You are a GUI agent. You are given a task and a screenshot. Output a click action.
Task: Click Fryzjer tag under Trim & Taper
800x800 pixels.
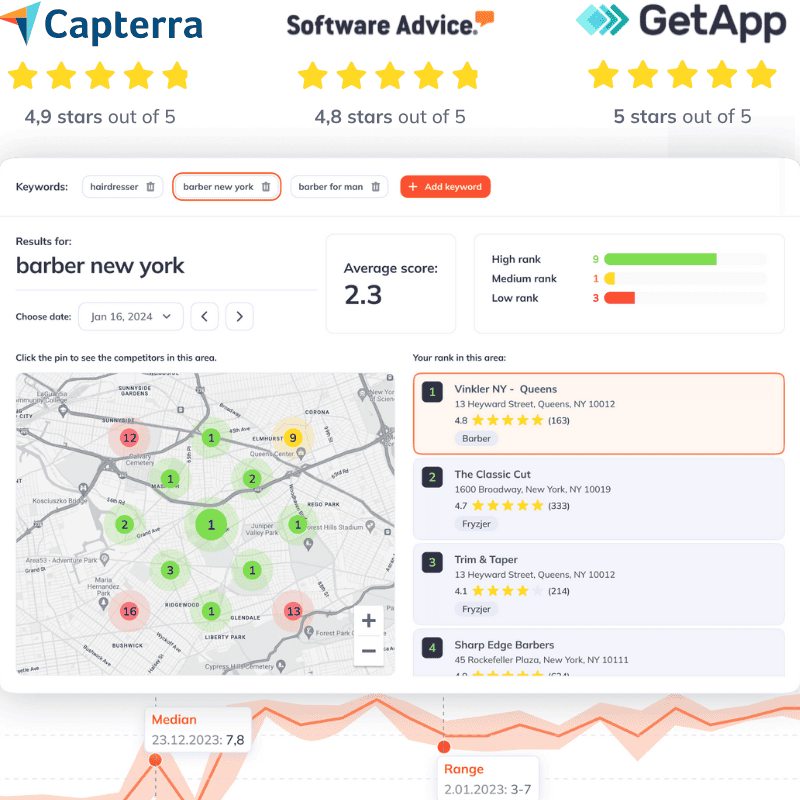[476, 609]
